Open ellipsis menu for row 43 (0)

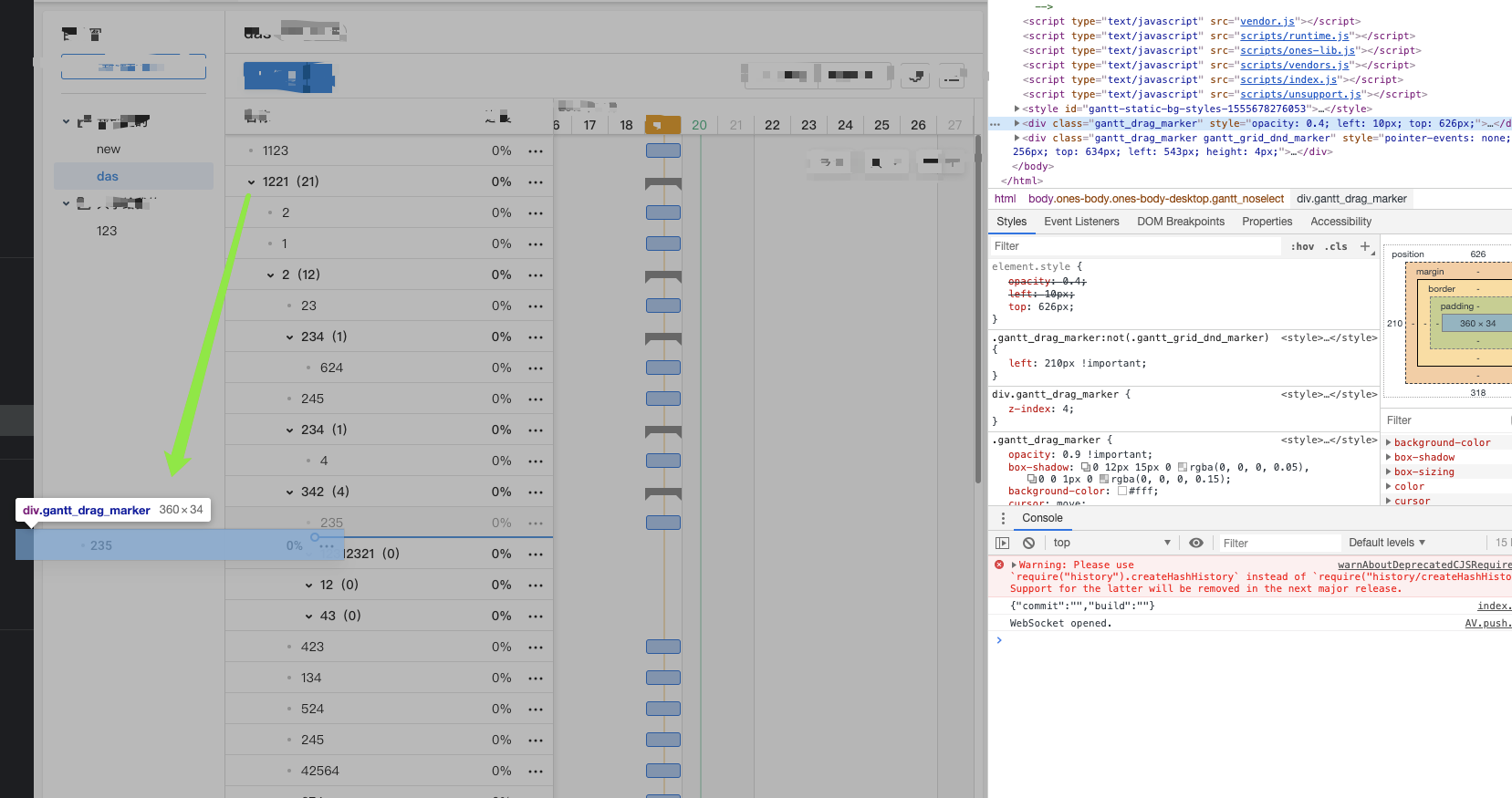pos(536,617)
